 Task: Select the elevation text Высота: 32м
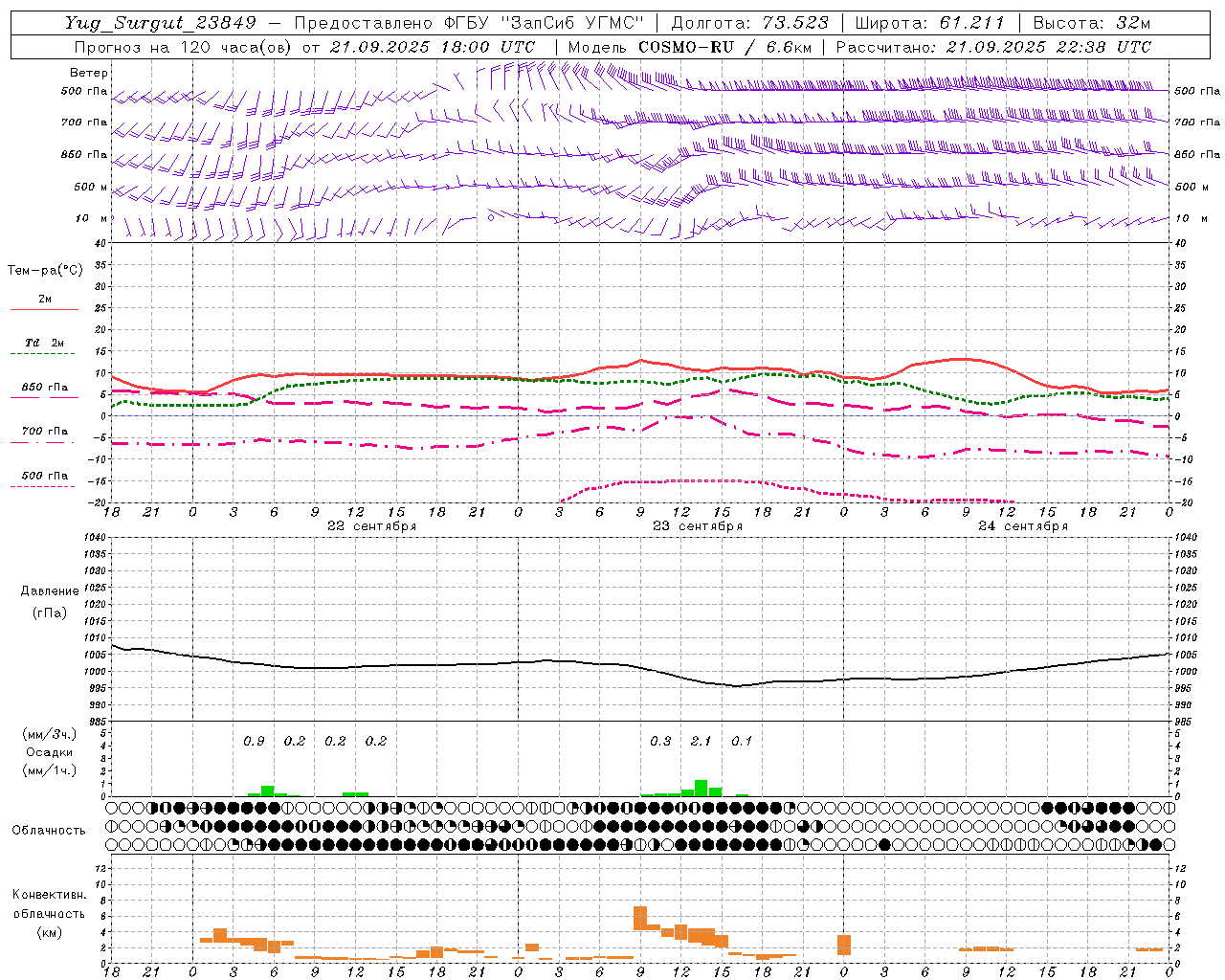[1090, 23]
